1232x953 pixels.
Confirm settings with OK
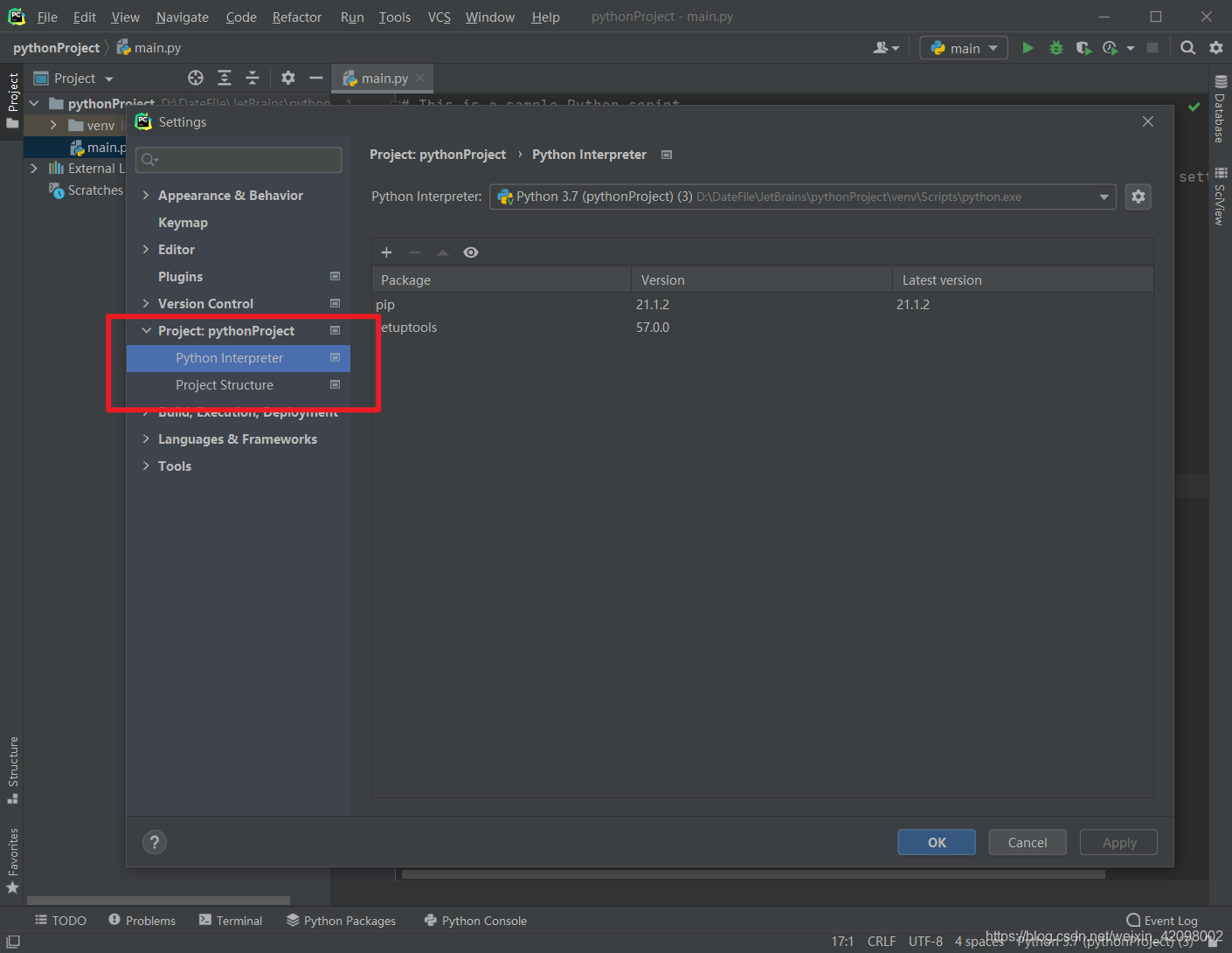point(937,842)
